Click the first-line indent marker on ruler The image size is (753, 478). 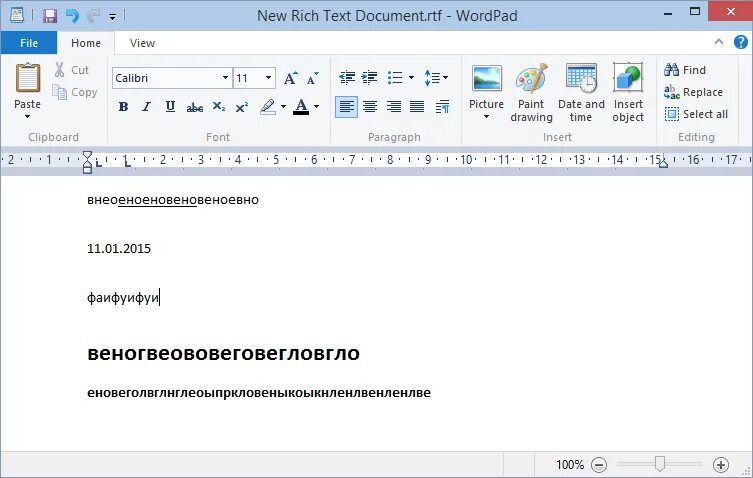[87, 156]
